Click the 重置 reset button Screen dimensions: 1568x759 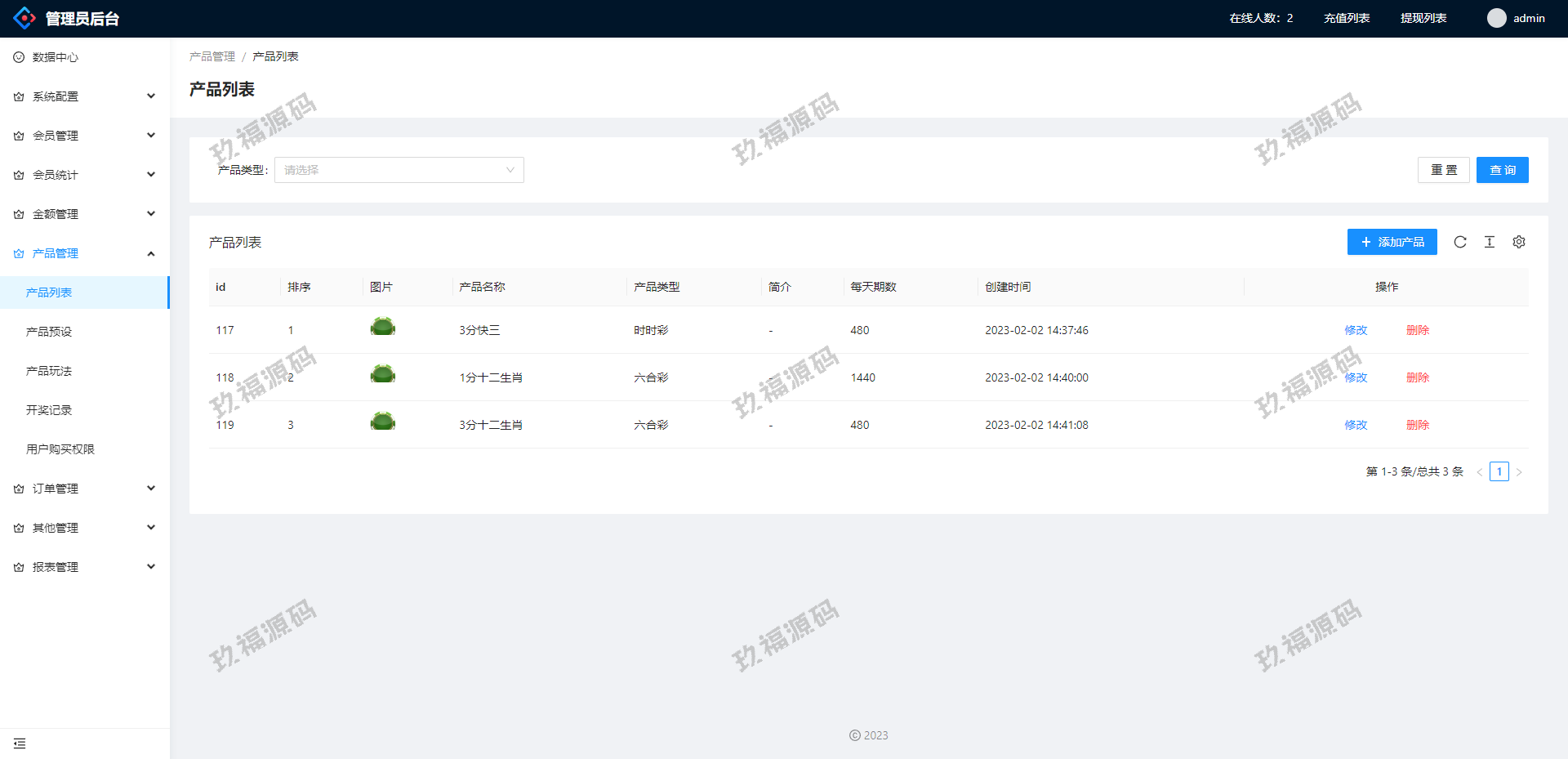point(1443,170)
